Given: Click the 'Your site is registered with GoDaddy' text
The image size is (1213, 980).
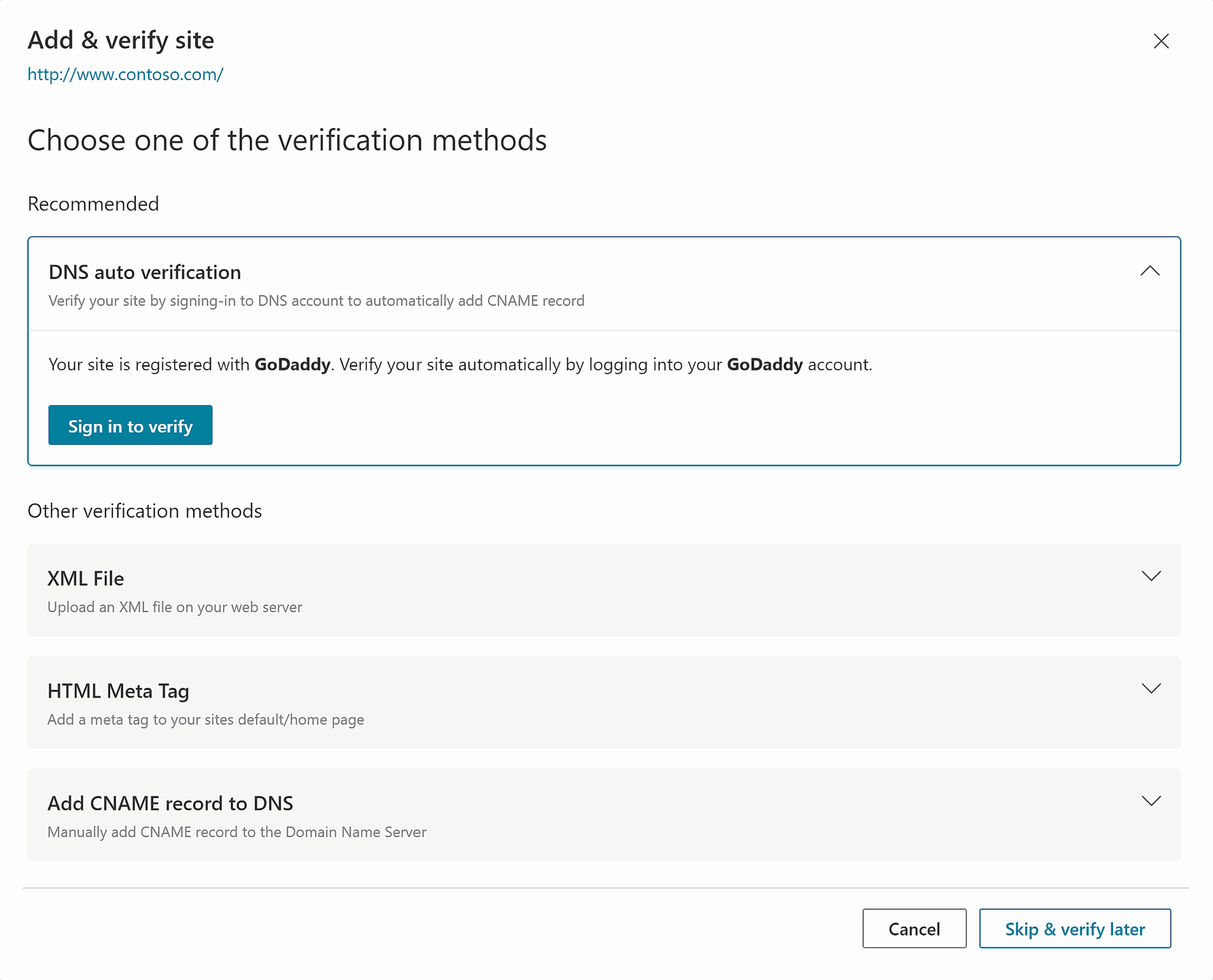Looking at the screenshot, I should point(460,364).
